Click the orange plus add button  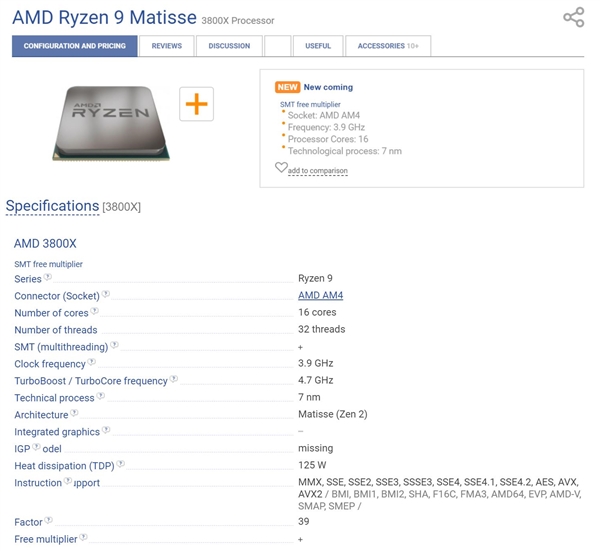tap(196, 104)
